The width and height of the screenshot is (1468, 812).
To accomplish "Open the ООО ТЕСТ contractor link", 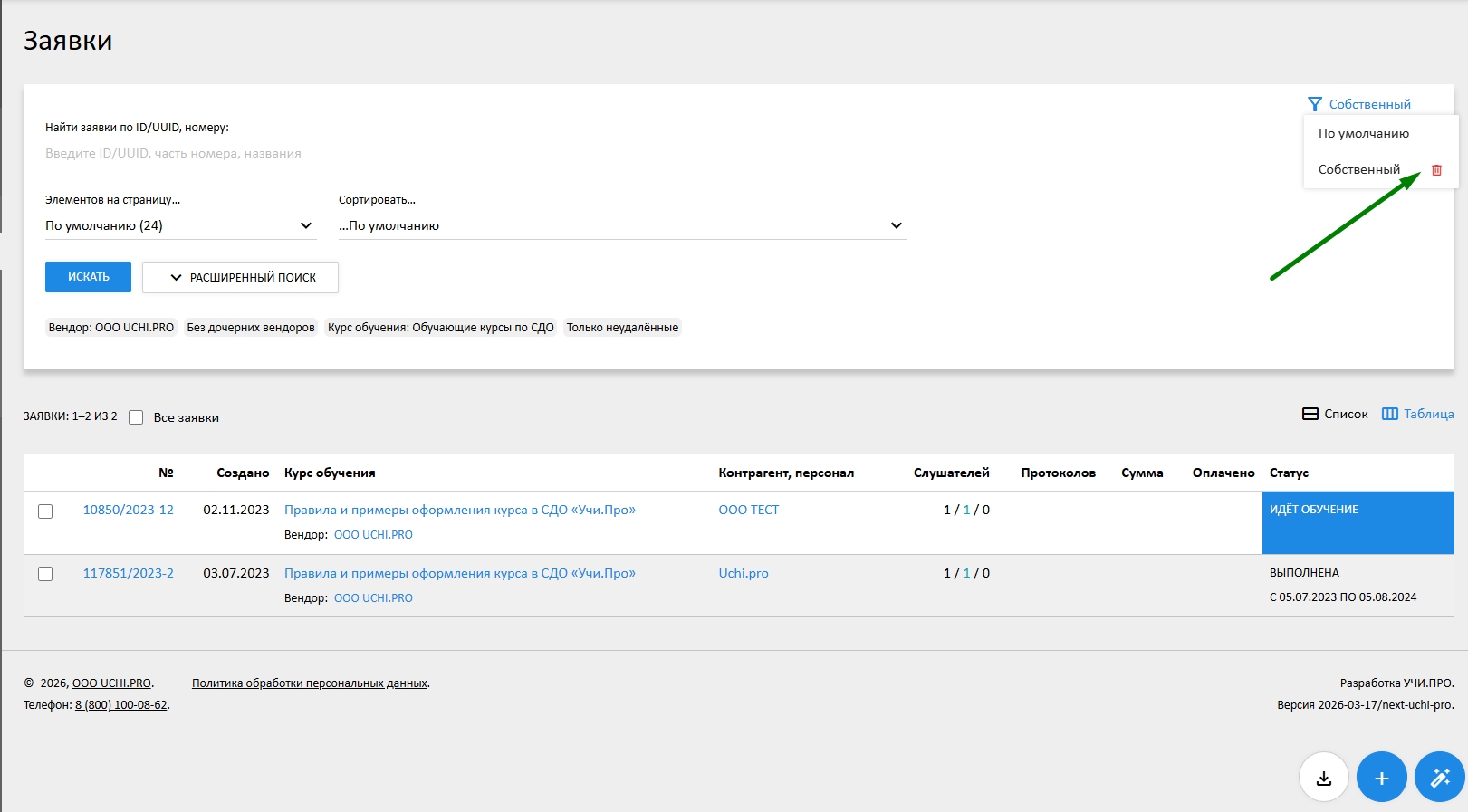I will 748,510.
